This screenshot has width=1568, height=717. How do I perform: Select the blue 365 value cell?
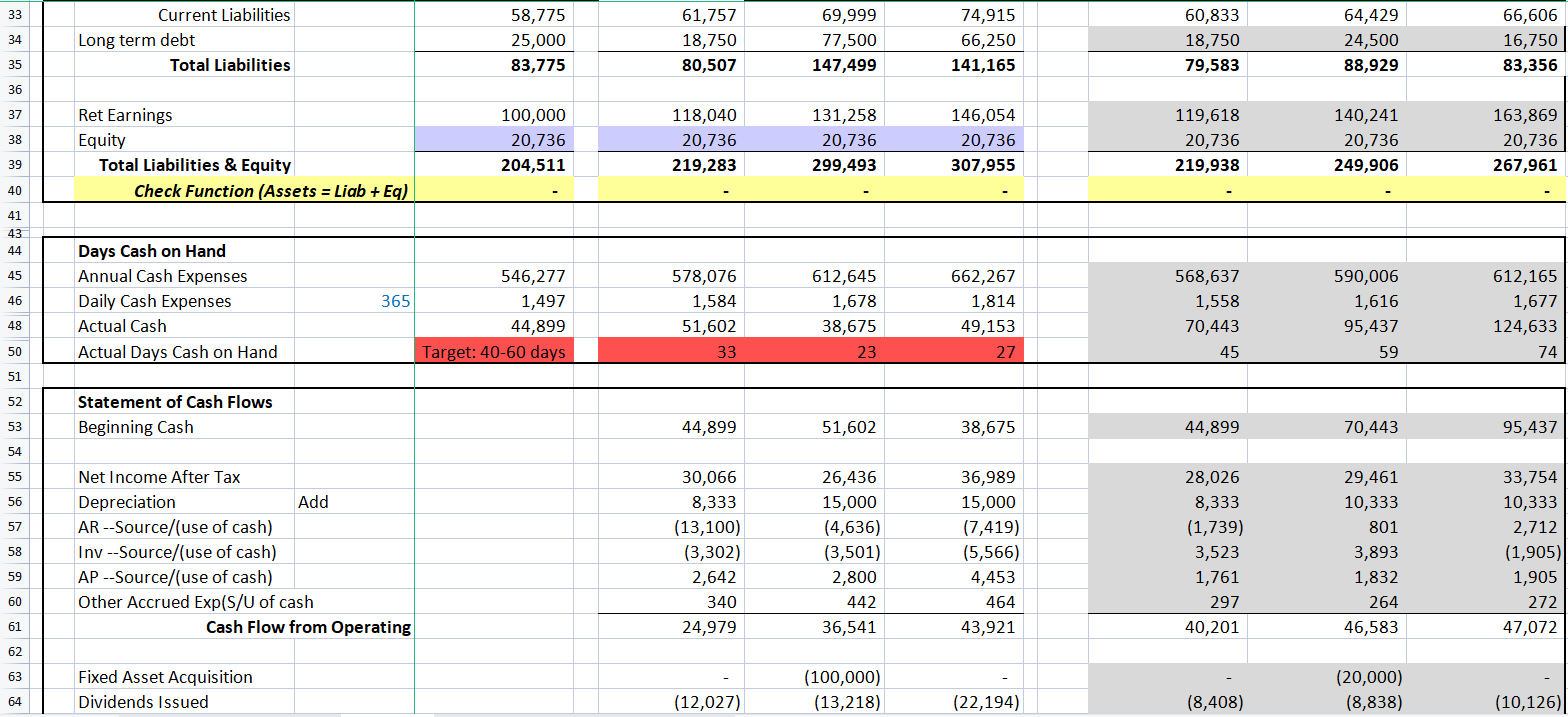(x=396, y=301)
